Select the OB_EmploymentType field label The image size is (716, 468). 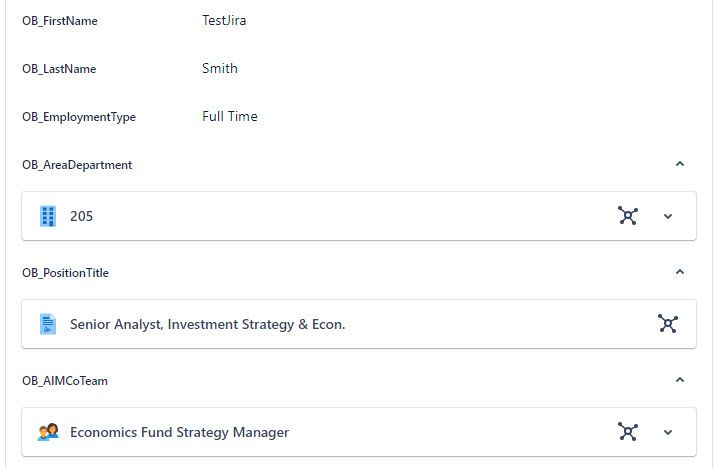[x=79, y=117]
